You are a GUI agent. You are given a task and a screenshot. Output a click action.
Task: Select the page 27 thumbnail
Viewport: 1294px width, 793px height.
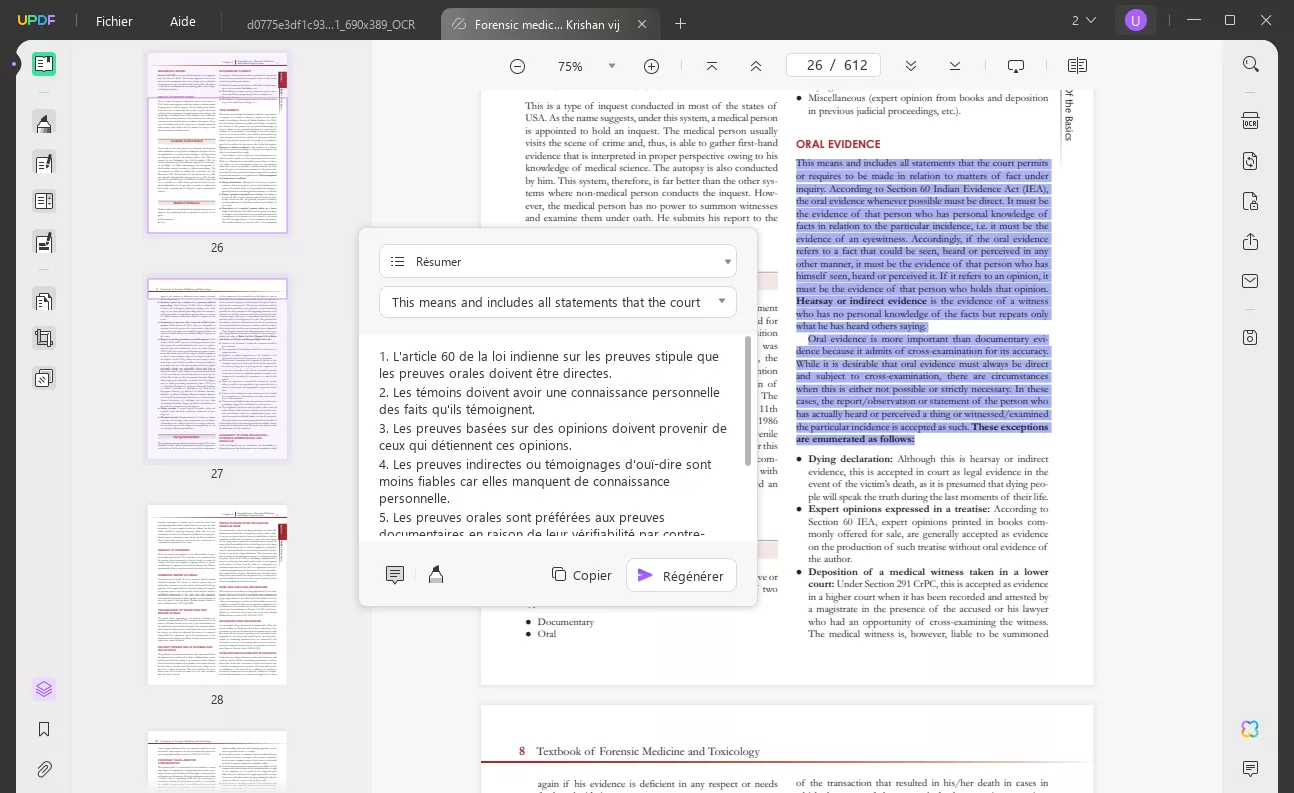coord(217,369)
